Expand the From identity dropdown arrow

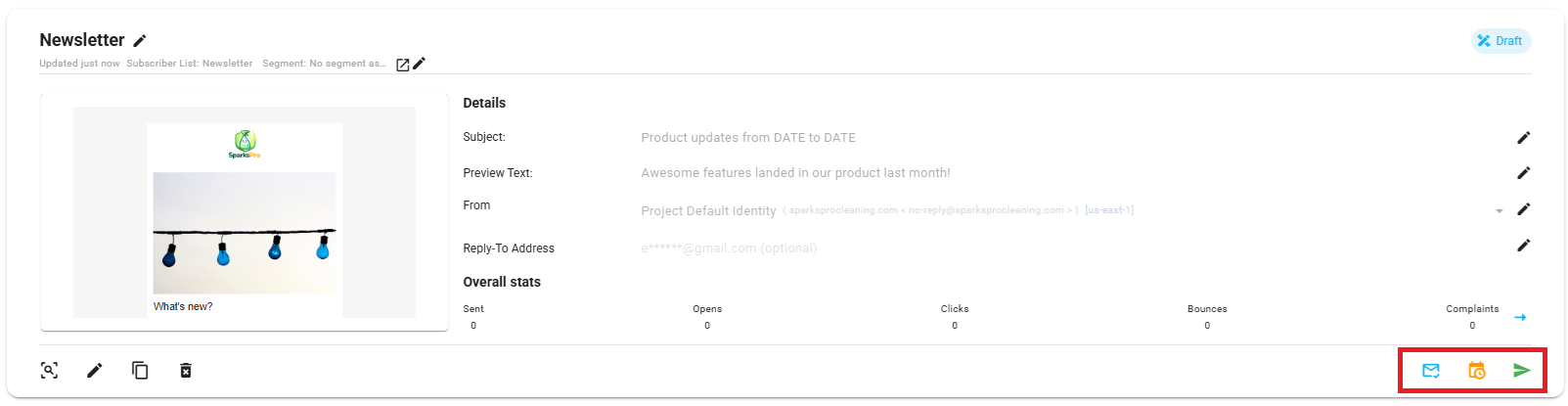pos(1499,211)
